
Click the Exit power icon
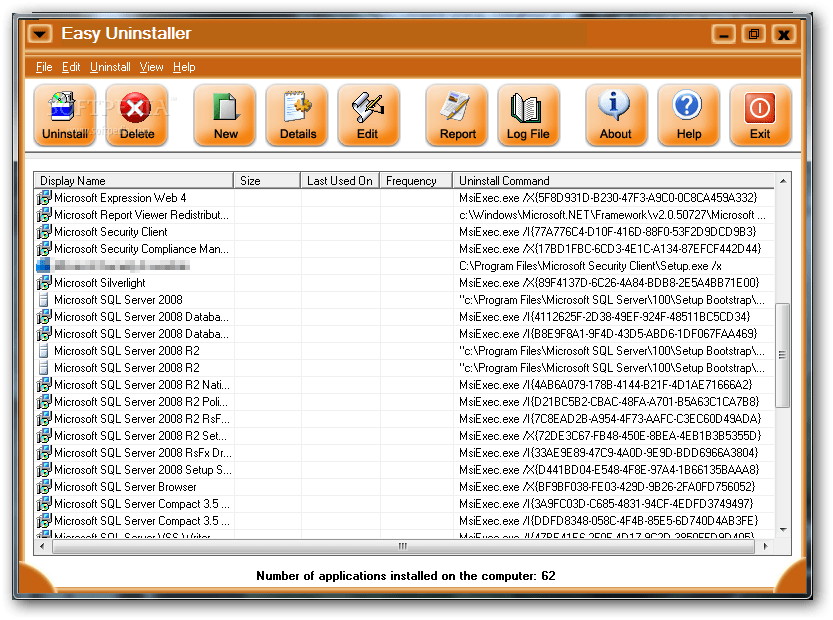(760, 114)
